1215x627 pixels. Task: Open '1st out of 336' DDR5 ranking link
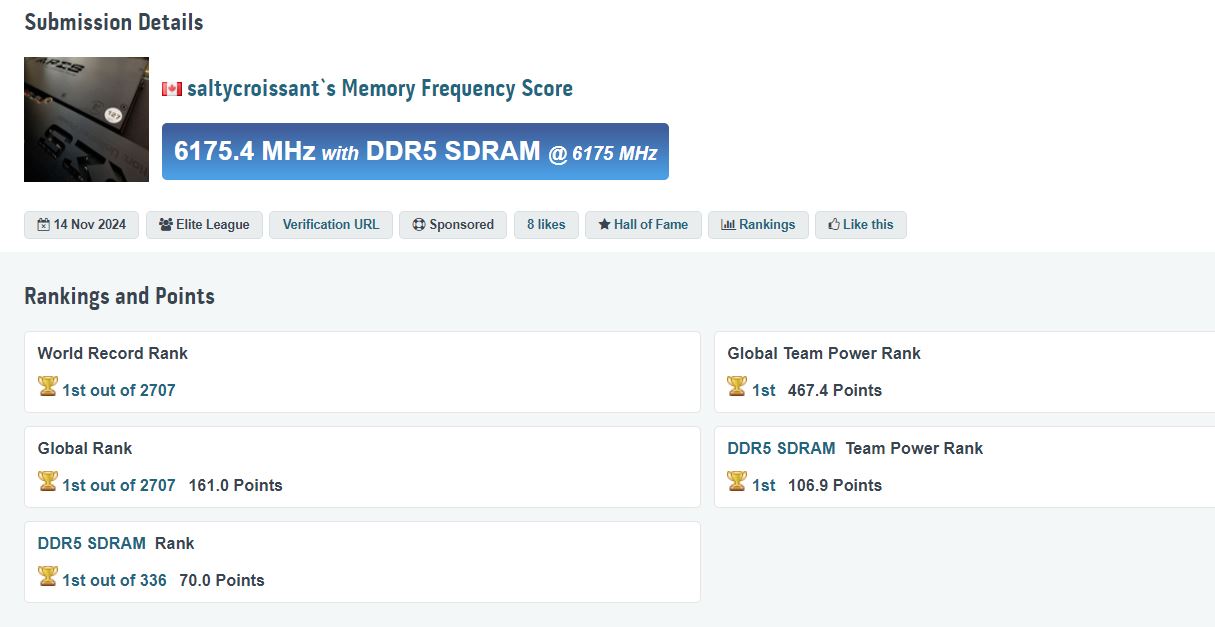coord(114,580)
